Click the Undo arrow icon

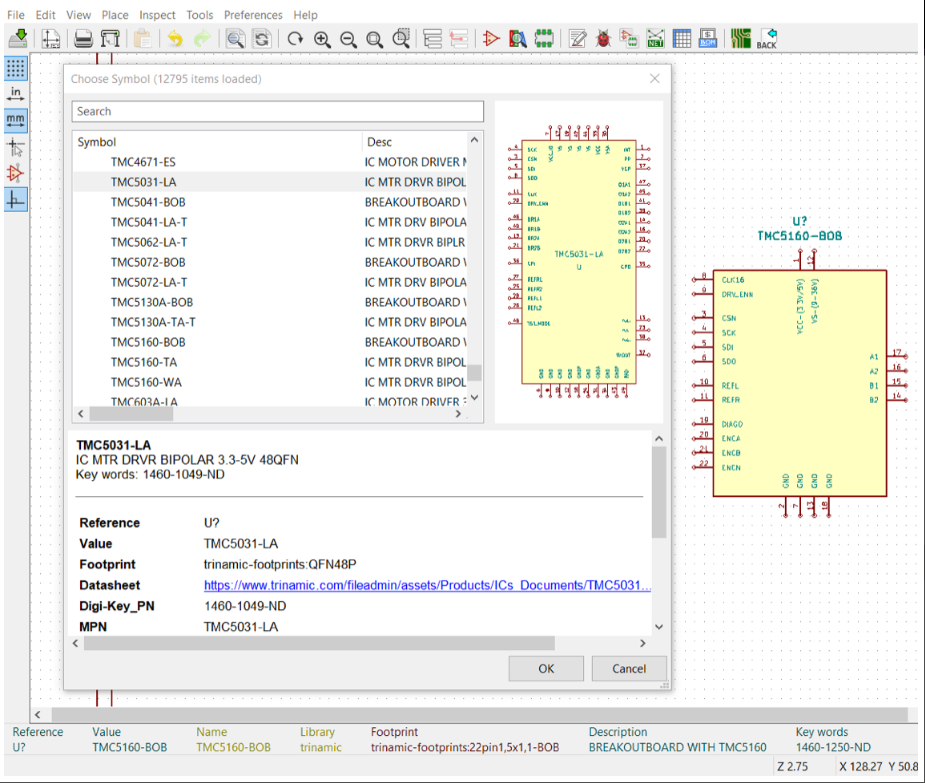pos(175,39)
